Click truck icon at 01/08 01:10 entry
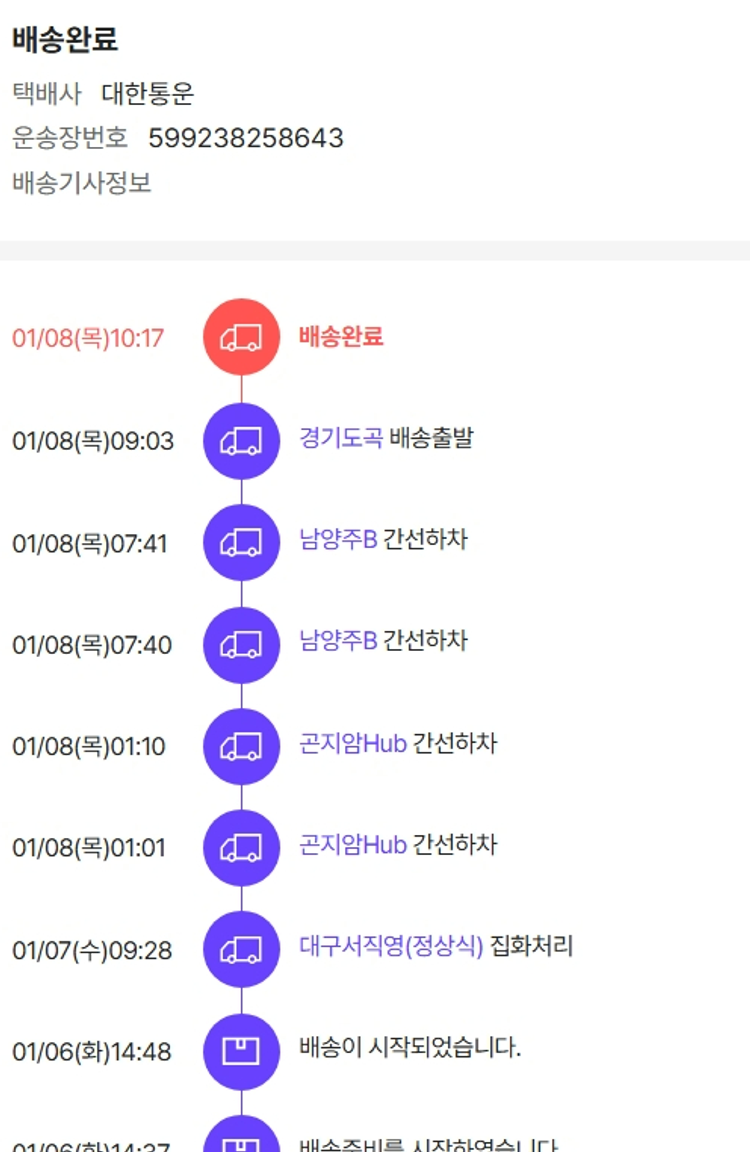750x1152 pixels. (x=241, y=747)
